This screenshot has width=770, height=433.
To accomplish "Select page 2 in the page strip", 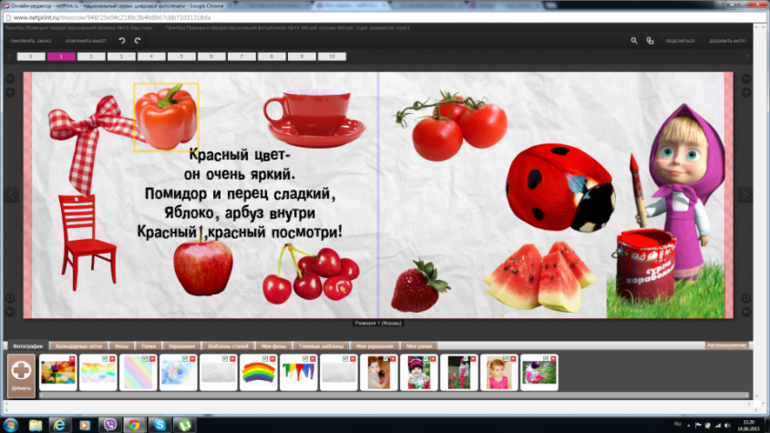I will 91,57.
